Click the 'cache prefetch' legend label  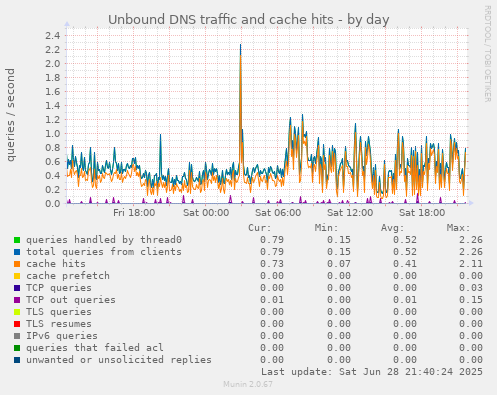point(68,276)
